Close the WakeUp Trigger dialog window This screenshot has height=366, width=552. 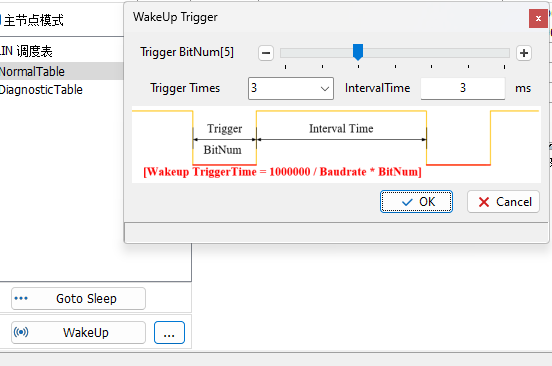pos(538,18)
